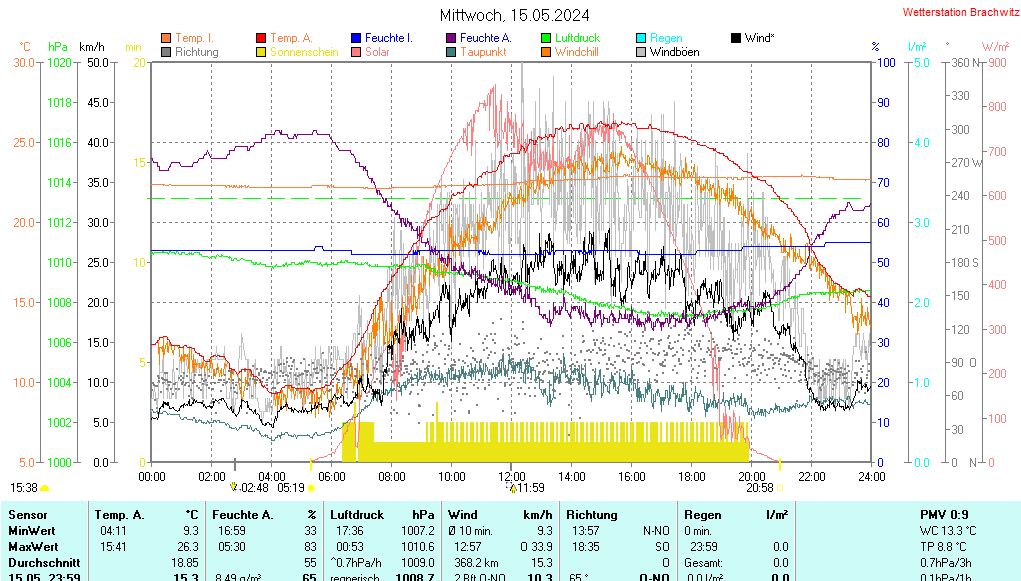Click the Solar legend label
Image resolution: width=1021 pixels, height=581 pixels.
point(377,52)
